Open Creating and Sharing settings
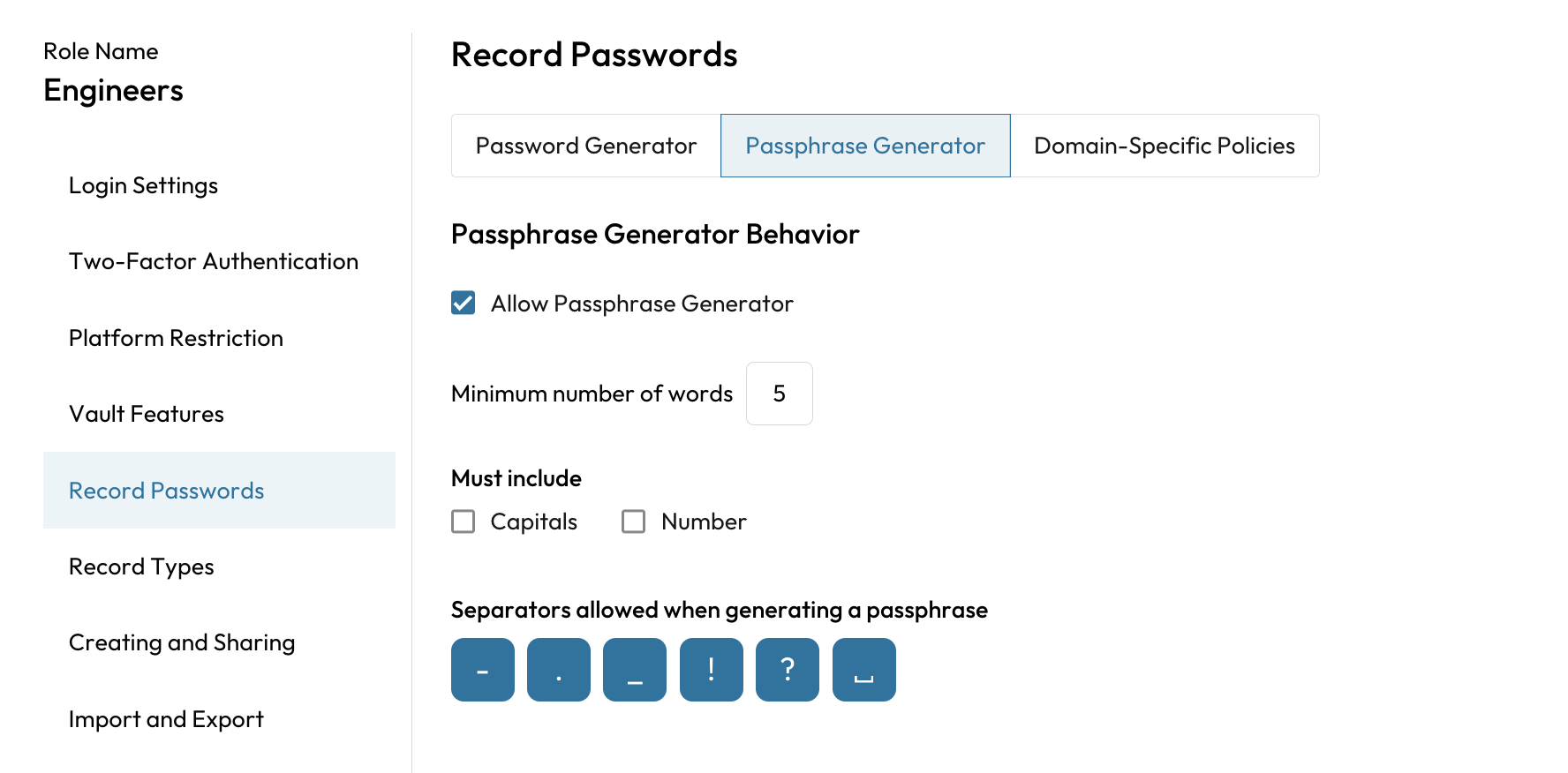Image resolution: width=1568 pixels, height=773 pixels. (182, 642)
